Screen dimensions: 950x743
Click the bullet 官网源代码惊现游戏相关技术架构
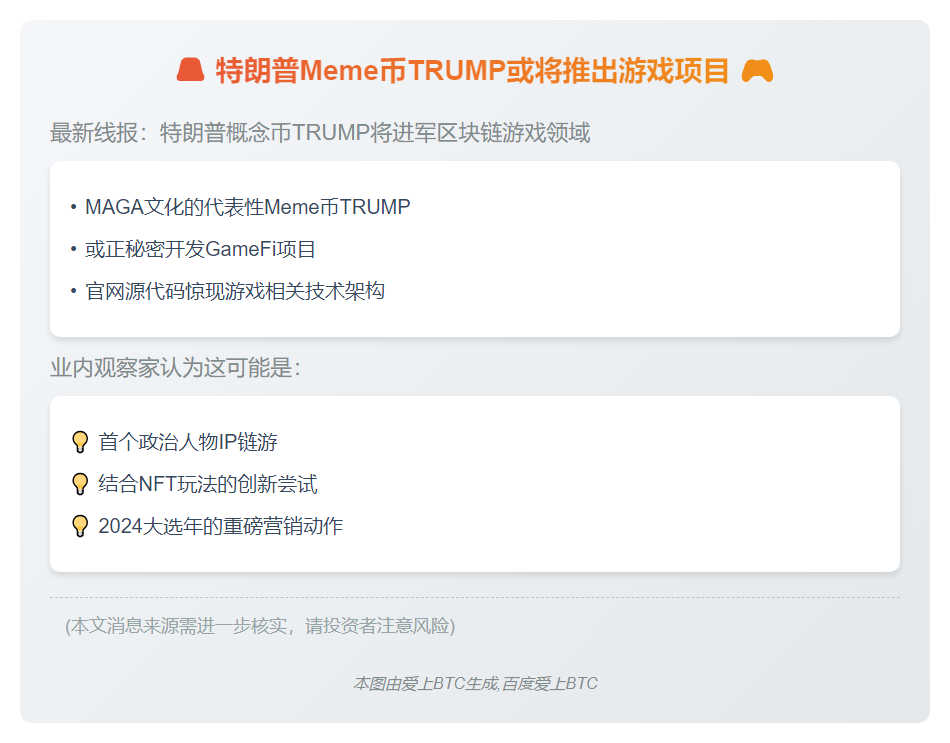pos(235,292)
